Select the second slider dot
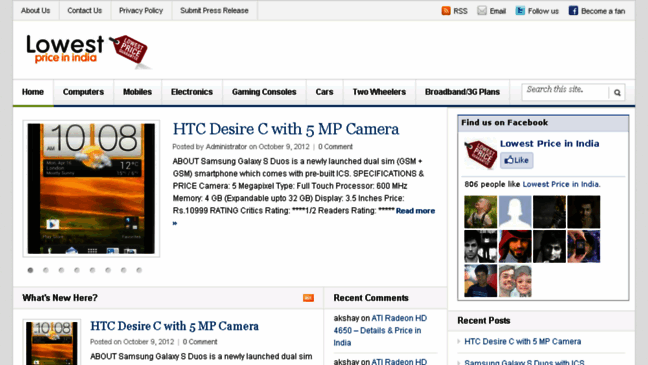Viewport: 648px width, 365px height. click(46, 270)
